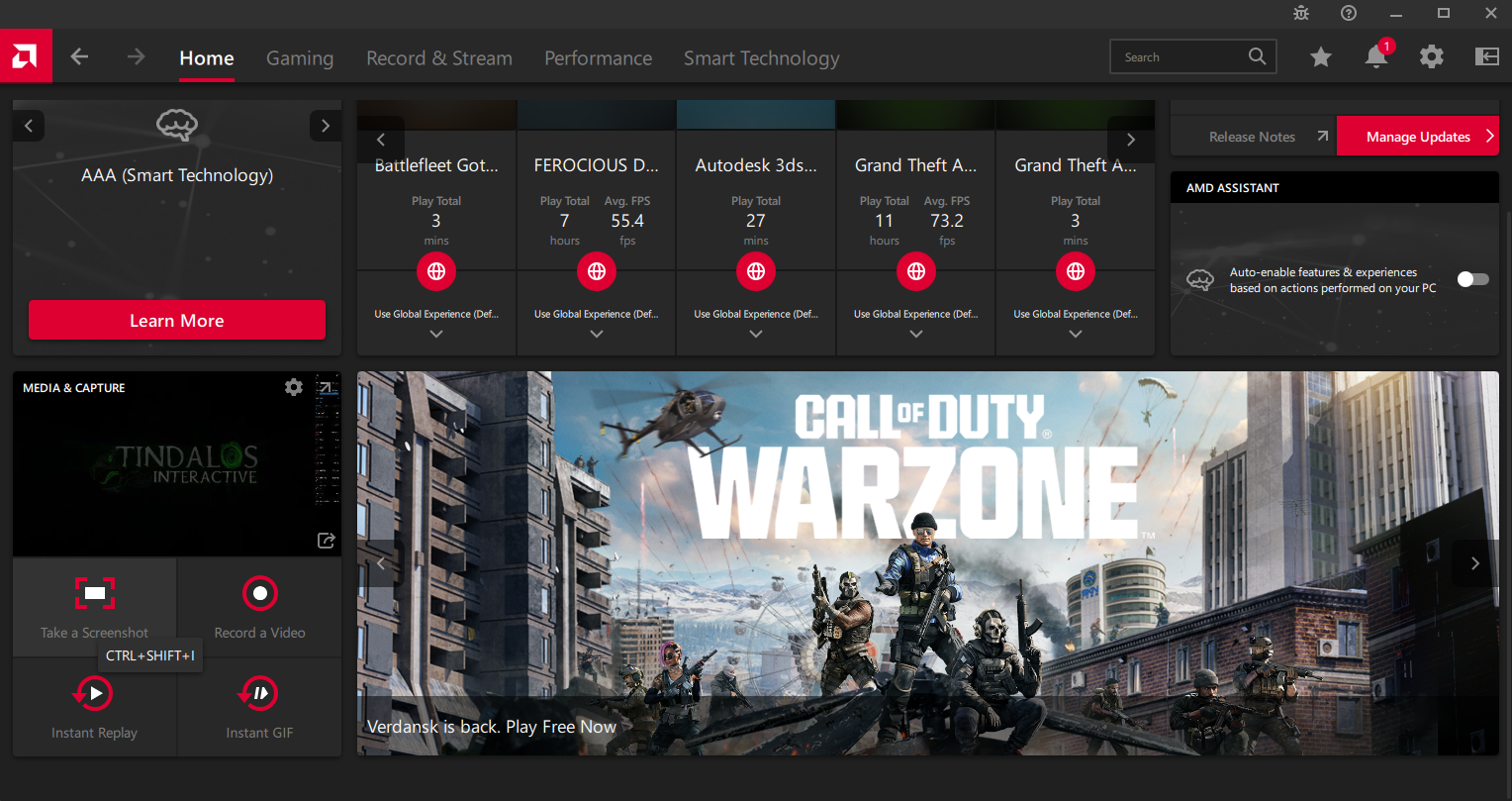
Task: Open the Record & Stream tab
Action: click(x=439, y=58)
